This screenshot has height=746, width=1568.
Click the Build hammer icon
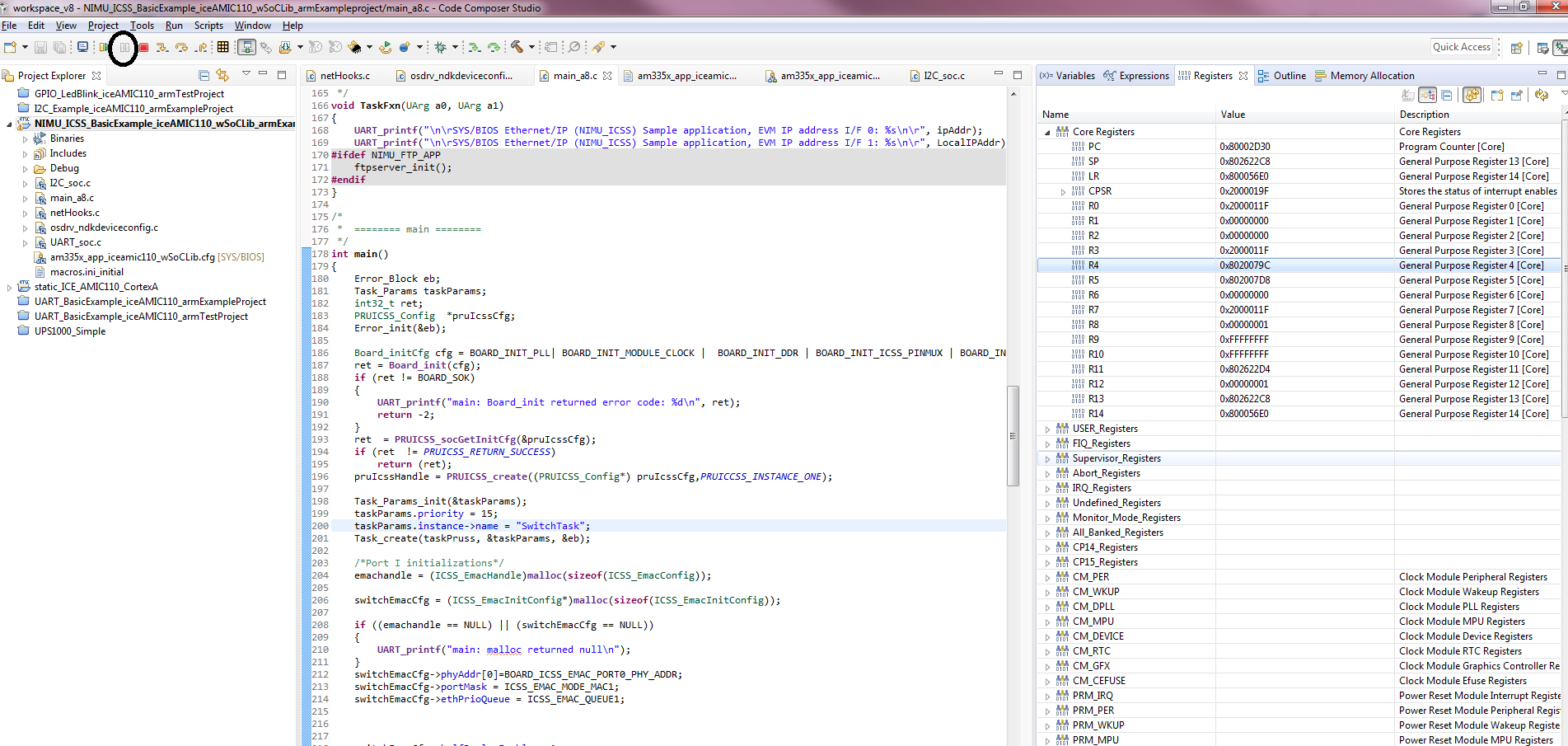pyautogui.click(x=517, y=47)
